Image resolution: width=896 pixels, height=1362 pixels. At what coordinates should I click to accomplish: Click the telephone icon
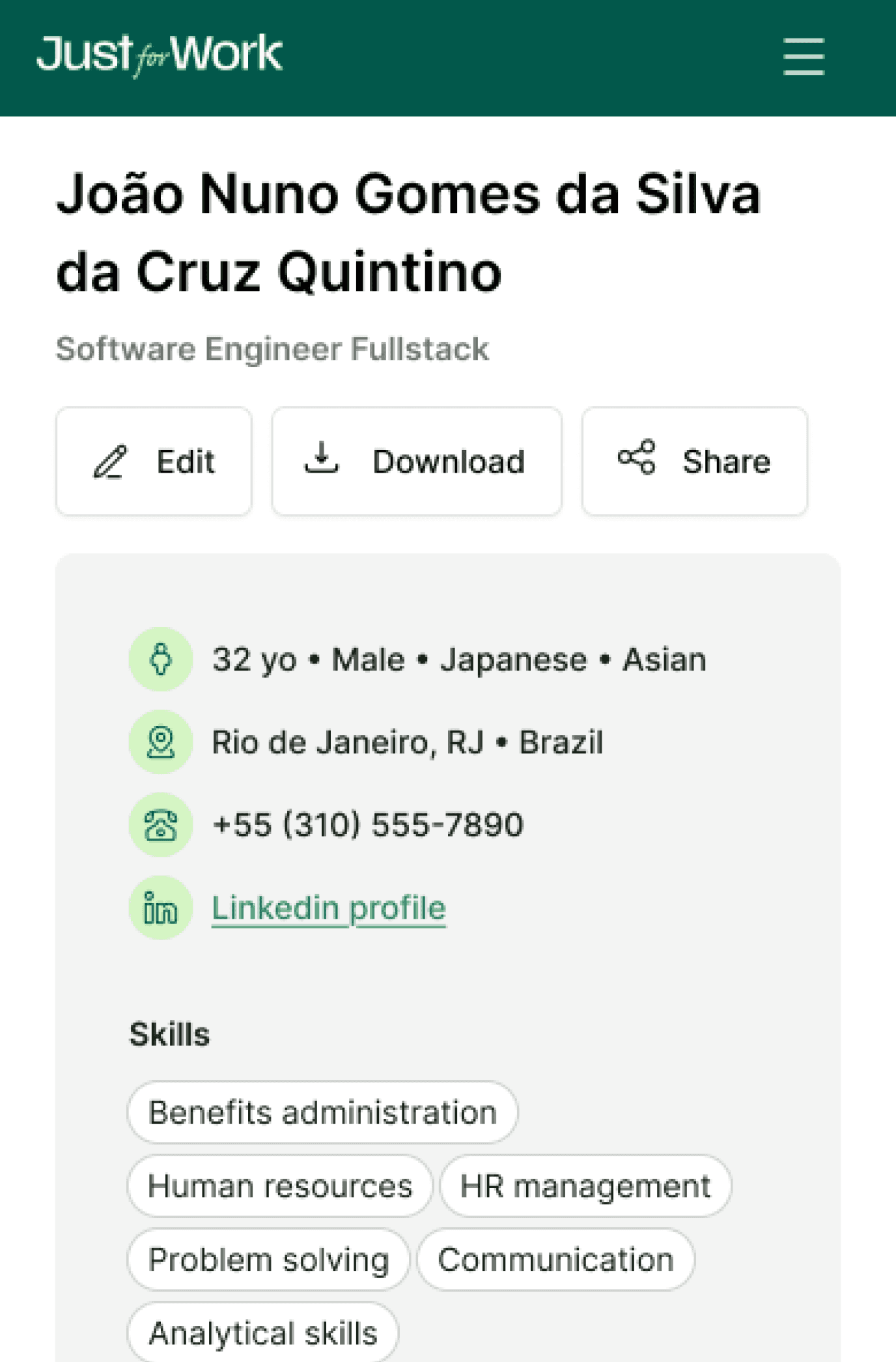(161, 825)
